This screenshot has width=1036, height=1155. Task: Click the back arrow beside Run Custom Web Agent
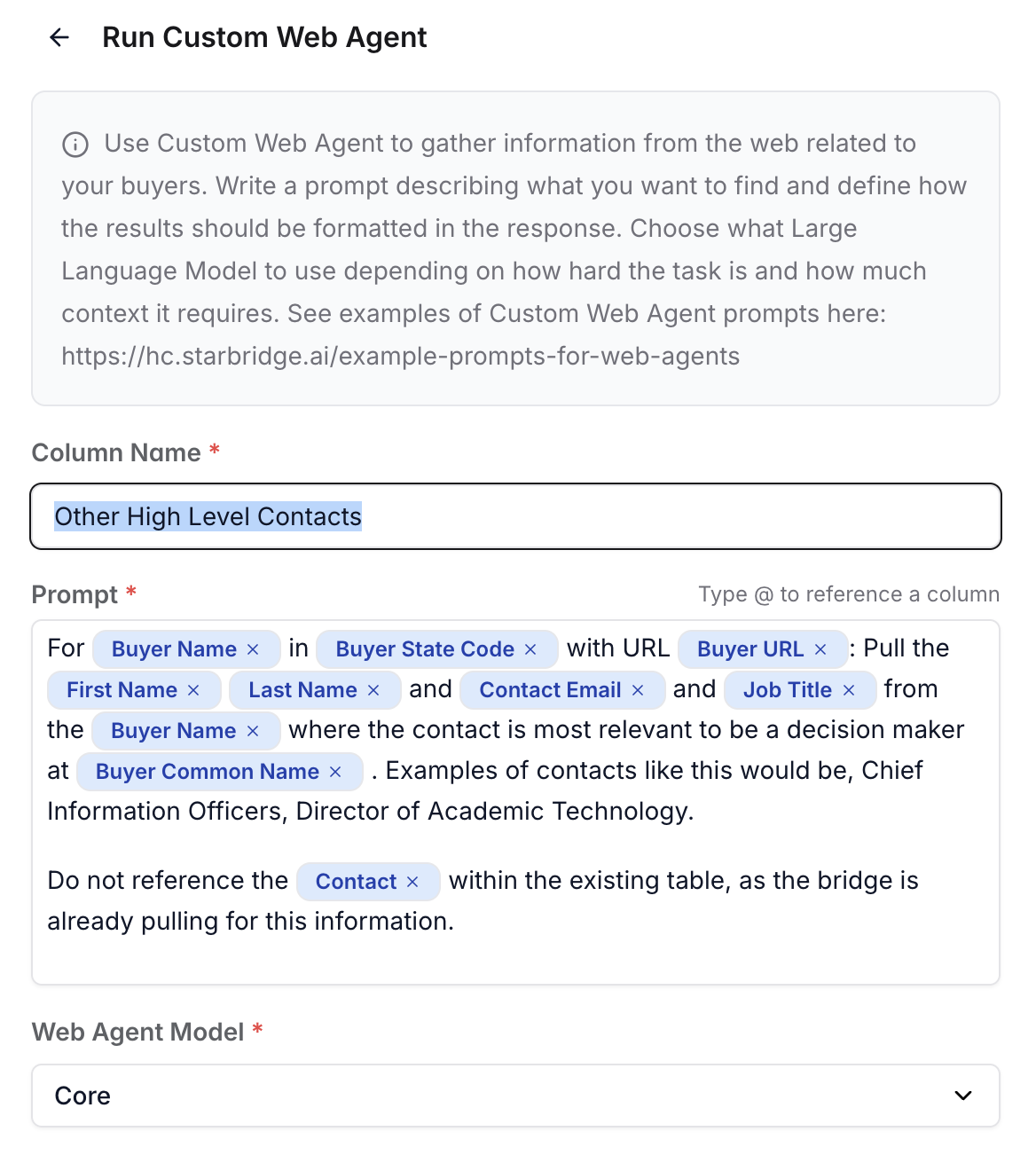click(59, 37)
